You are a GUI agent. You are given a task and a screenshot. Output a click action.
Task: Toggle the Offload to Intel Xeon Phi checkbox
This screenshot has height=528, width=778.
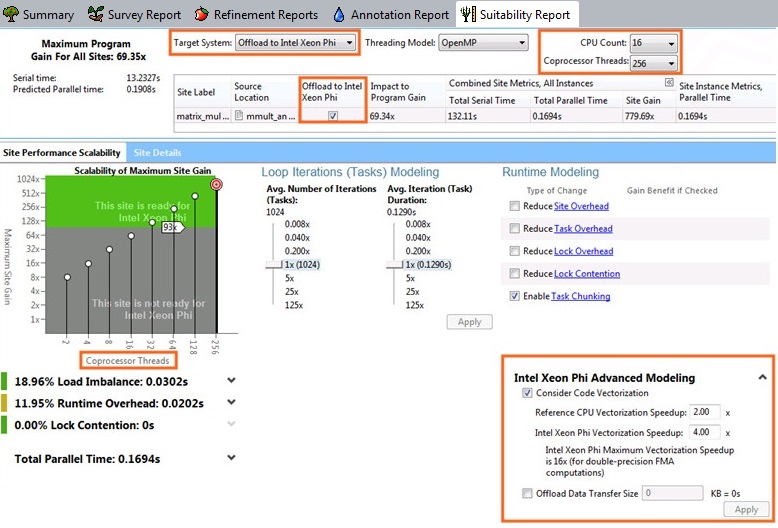pyautogui.click(x=333, y=116)
